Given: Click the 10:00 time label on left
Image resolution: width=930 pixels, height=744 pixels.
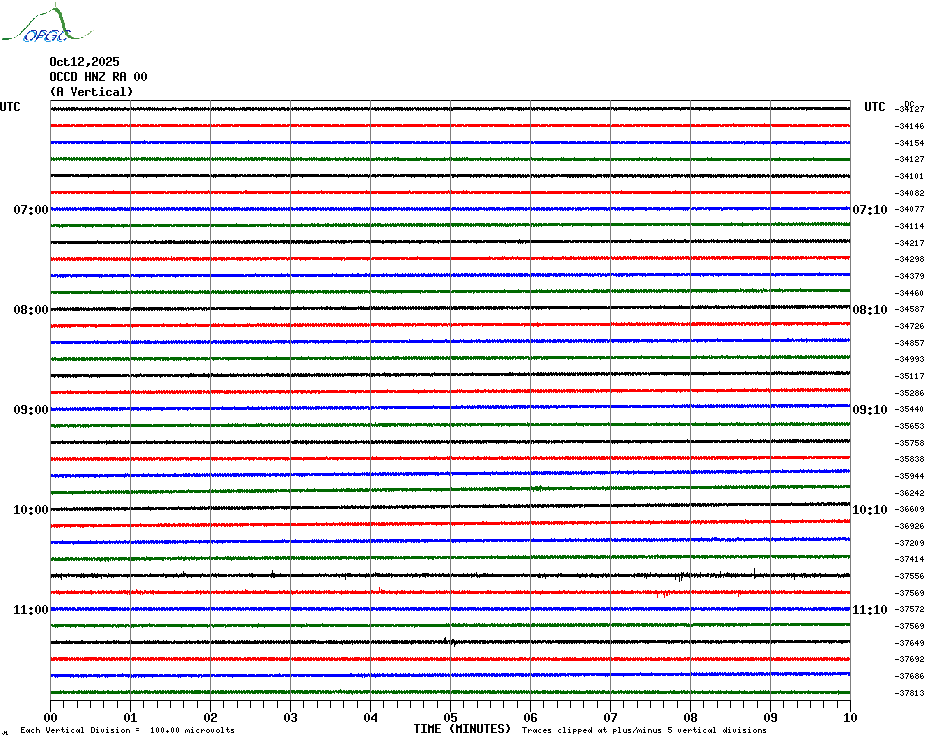Looking at the screenshot, I should 31,510.
